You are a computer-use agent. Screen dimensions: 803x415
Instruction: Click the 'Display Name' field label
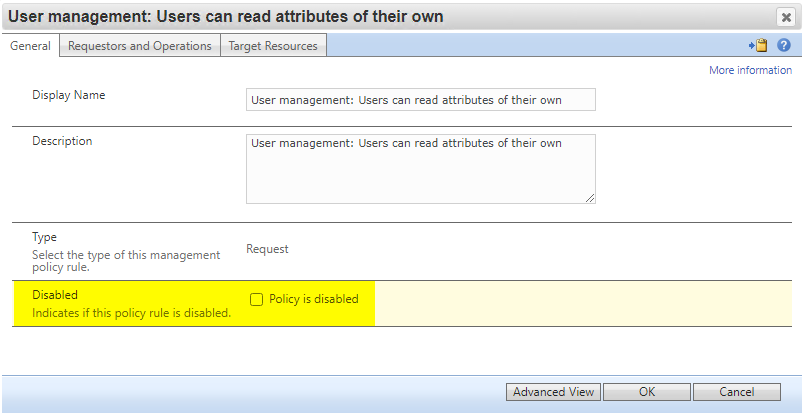tap(68, 95)
